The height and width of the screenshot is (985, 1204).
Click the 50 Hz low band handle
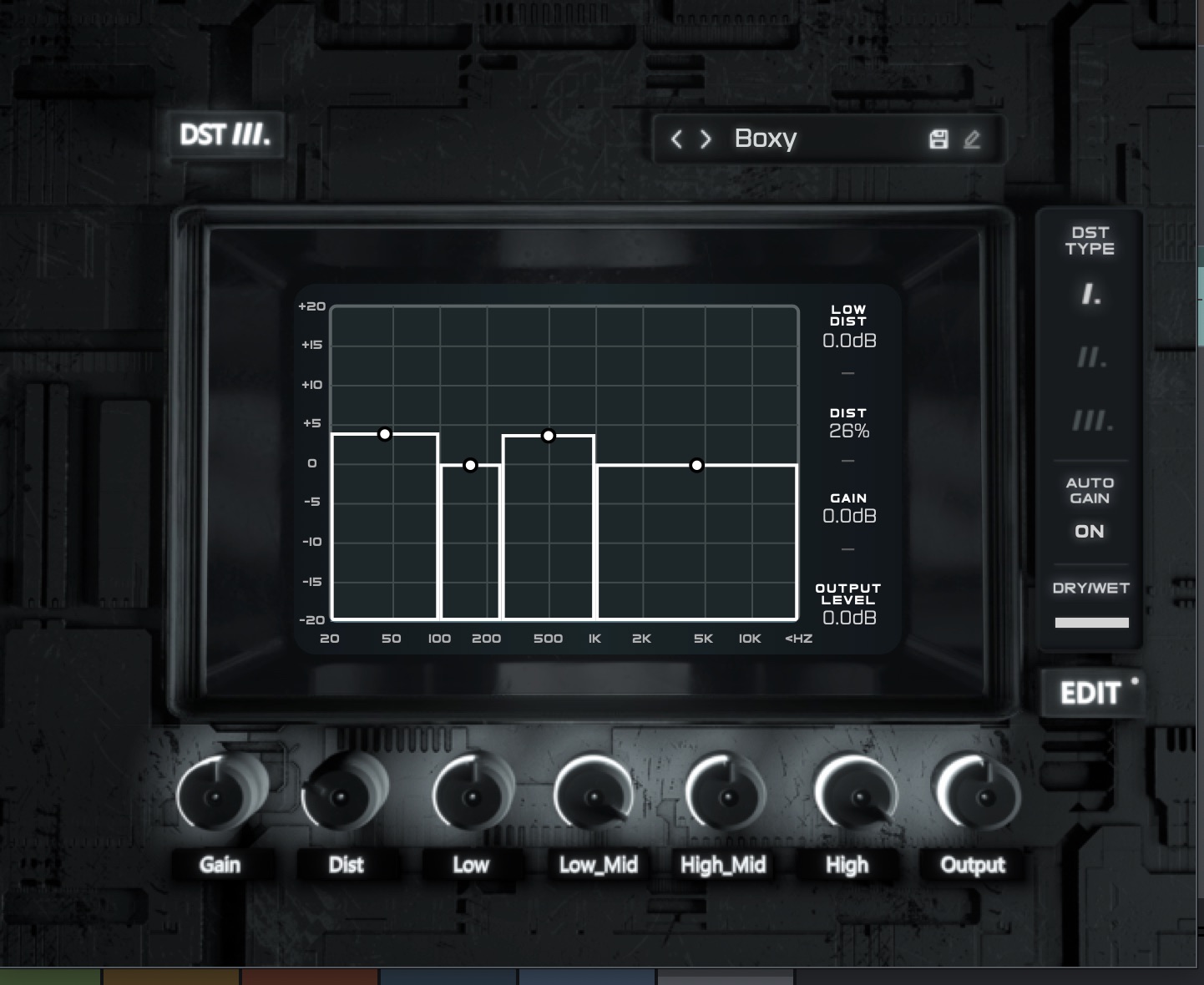[x=385, y=434]
